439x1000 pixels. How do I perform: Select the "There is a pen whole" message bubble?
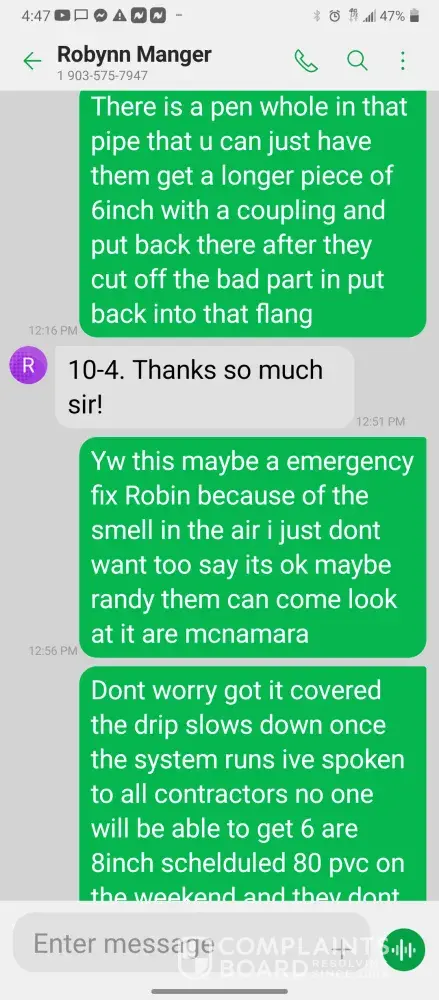252,213
